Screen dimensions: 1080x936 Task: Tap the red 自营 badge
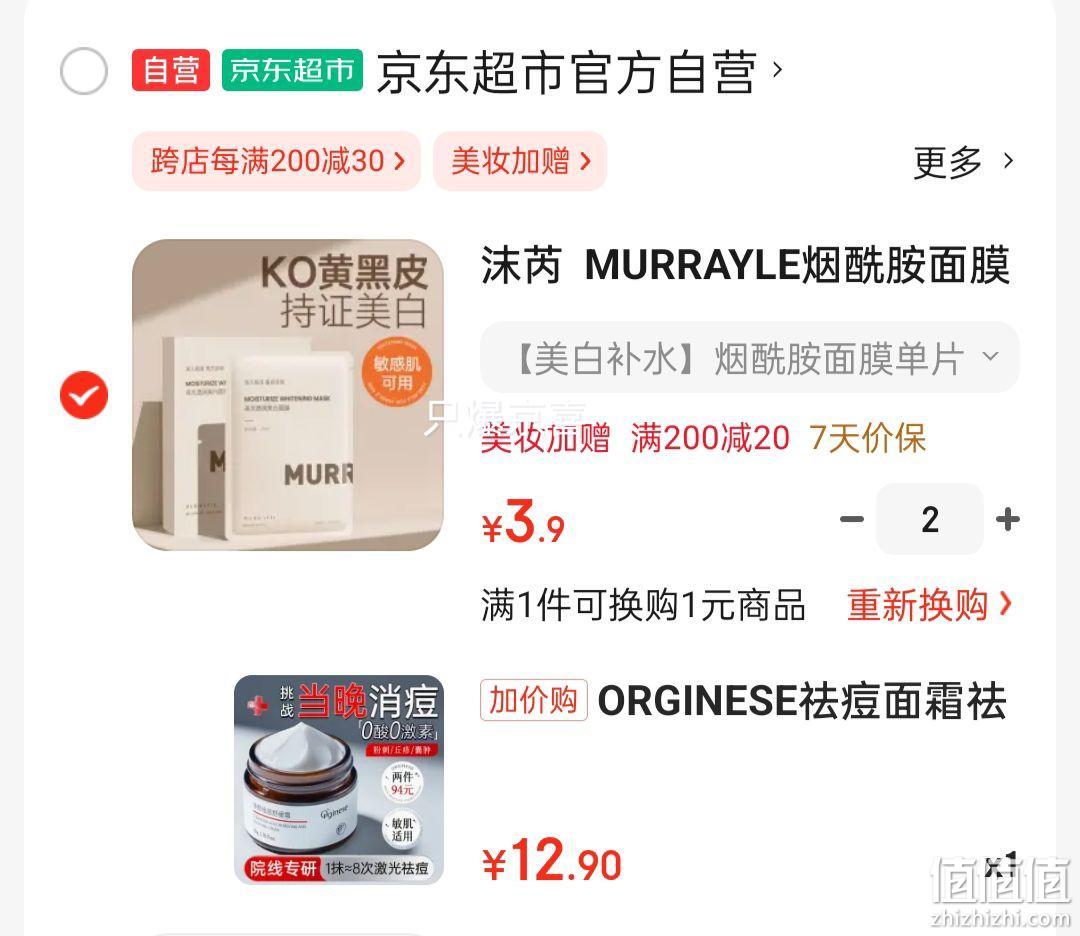coord(171,70)
